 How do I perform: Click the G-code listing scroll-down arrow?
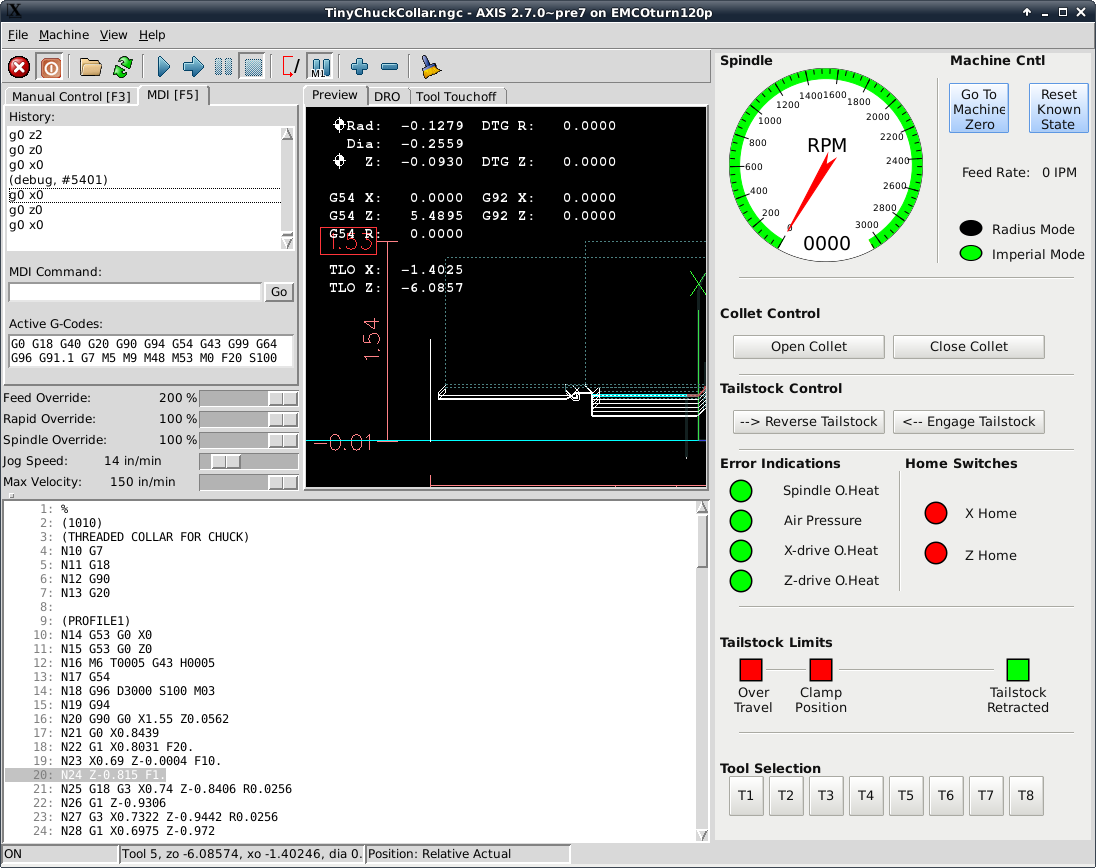702,835
